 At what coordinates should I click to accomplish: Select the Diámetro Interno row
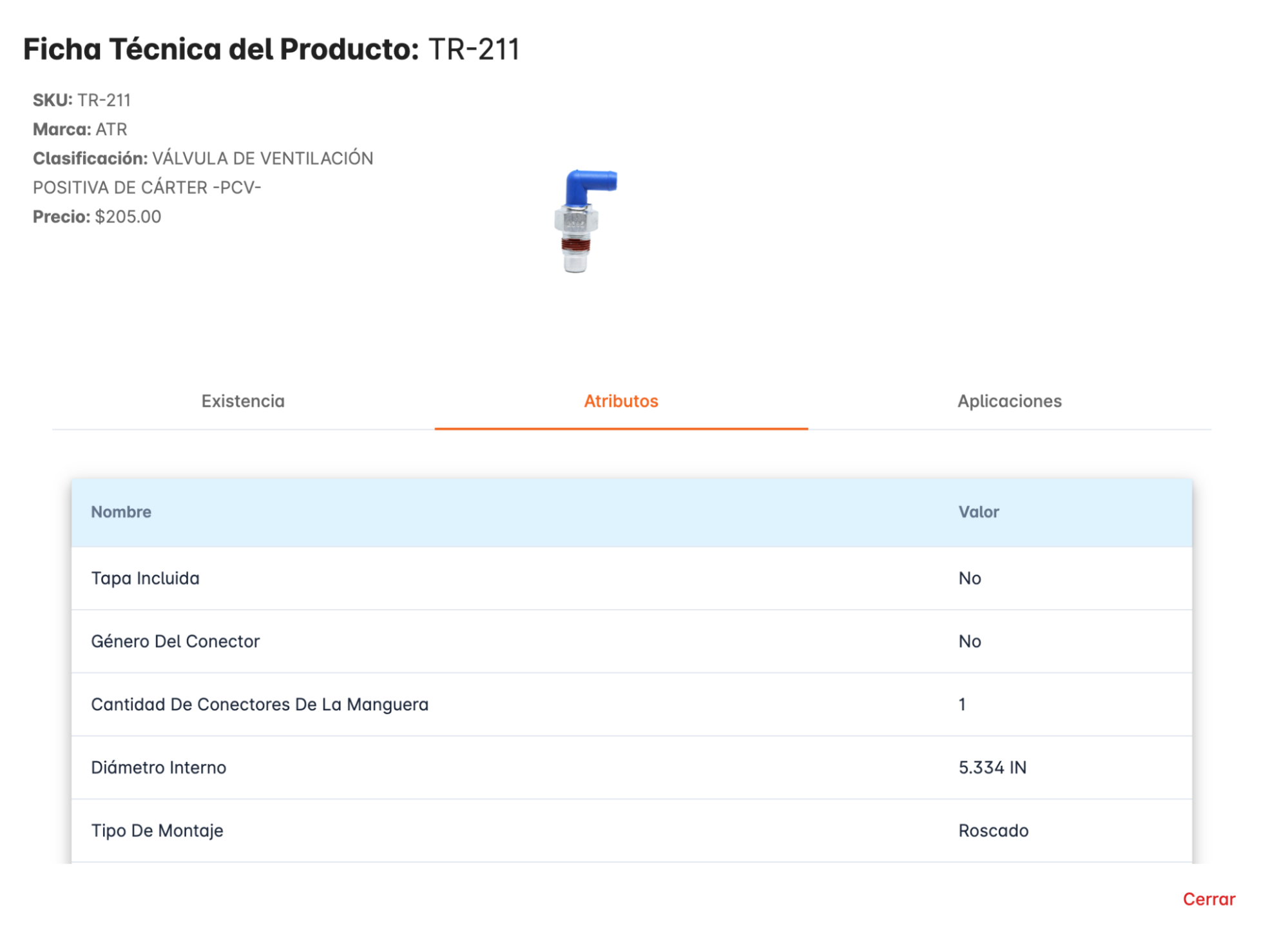(x=631, y=768)
